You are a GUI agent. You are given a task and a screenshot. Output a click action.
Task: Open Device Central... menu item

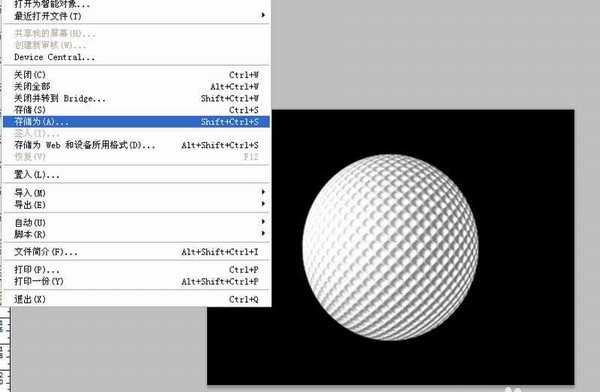pyautogui.click(x=136, y=57)
